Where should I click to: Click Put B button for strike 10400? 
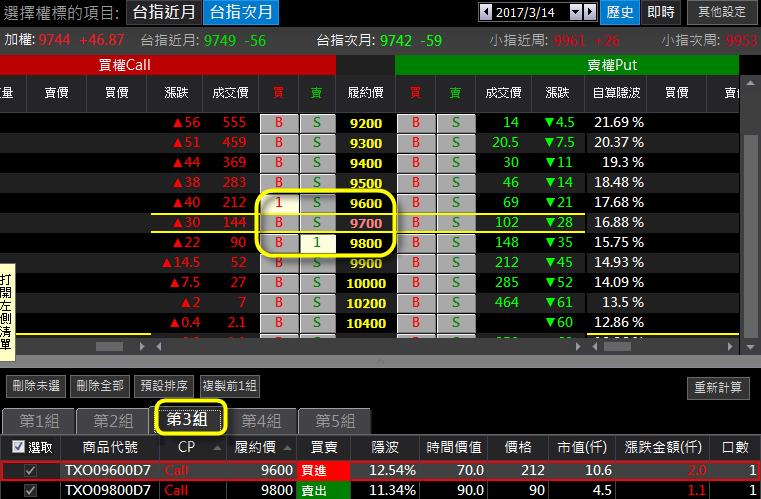coord(415,322)
